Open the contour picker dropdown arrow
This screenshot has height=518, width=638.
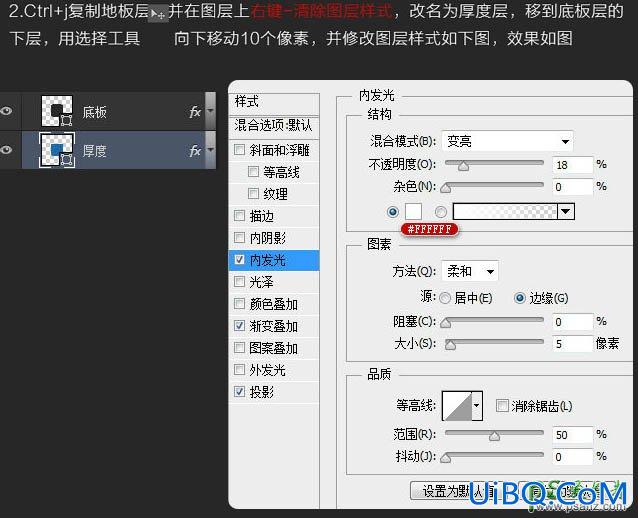click(x=477, y=406)
